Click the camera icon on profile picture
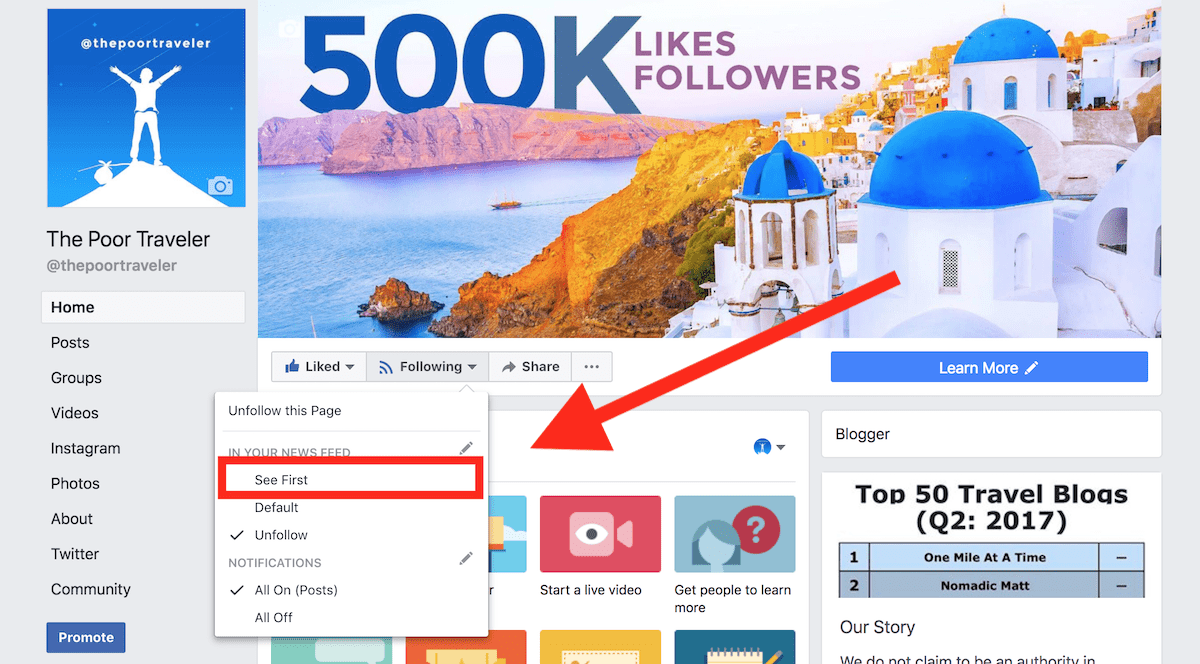The height and width of the screenshot is (664, 1200). pos(220,186)
